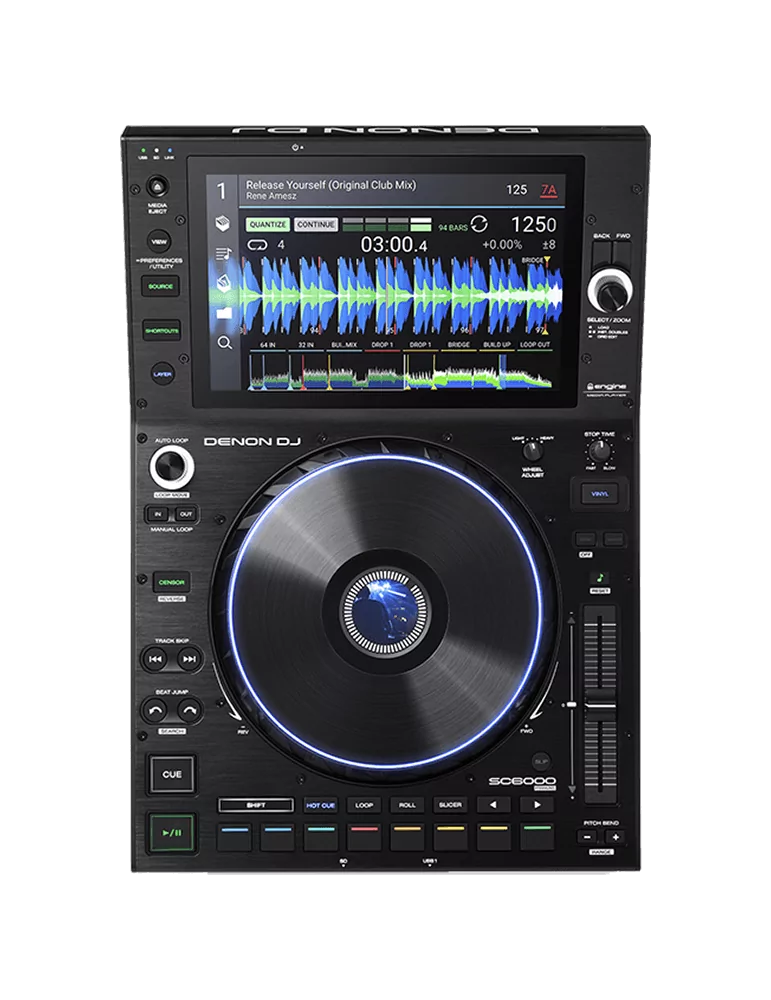Push the Auto Loop knob

click(x=172, y=467)
